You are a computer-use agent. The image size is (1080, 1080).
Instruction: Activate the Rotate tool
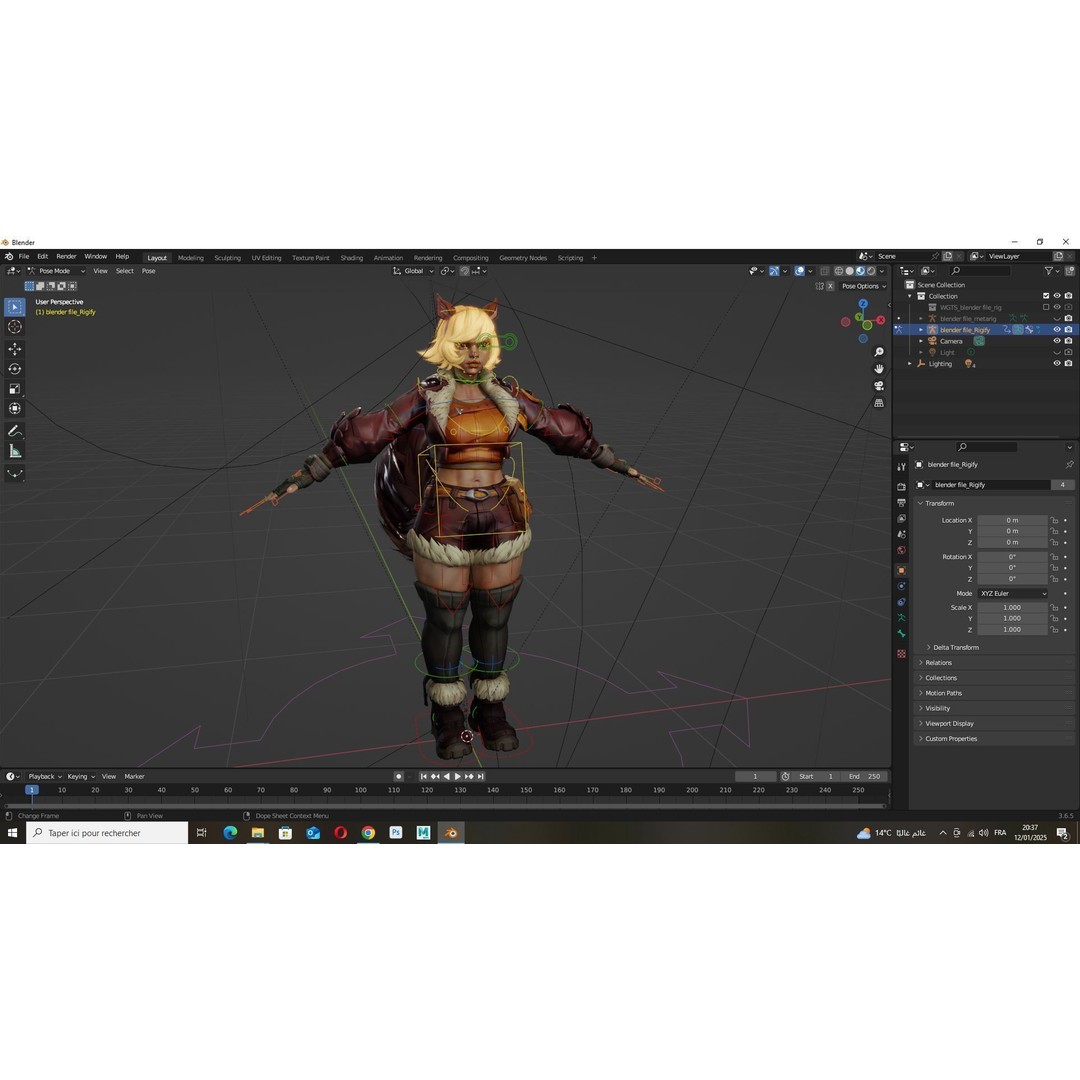coord(14,369)
